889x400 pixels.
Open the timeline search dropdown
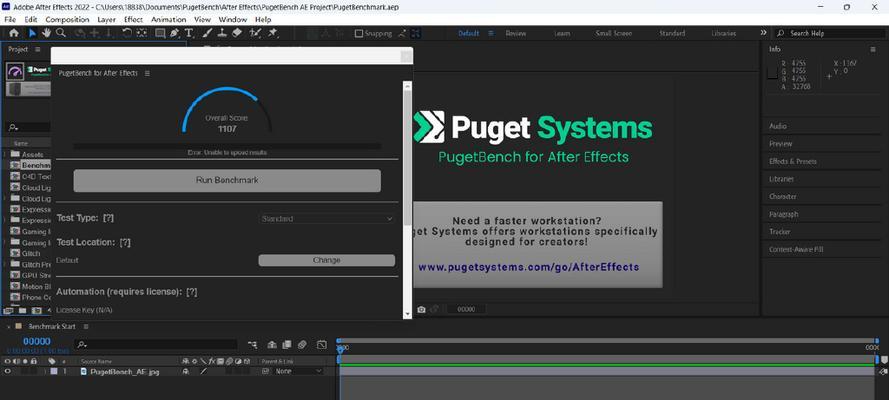click(83, 344)
